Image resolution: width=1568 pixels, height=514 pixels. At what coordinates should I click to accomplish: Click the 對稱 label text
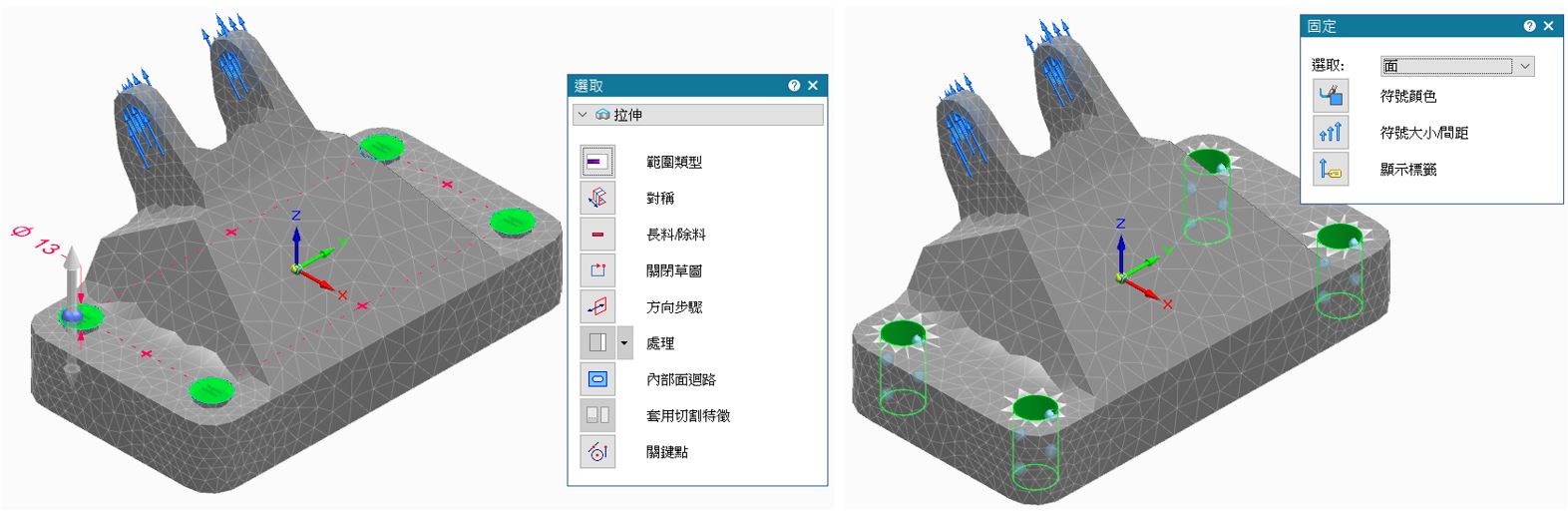pos(660,198)
